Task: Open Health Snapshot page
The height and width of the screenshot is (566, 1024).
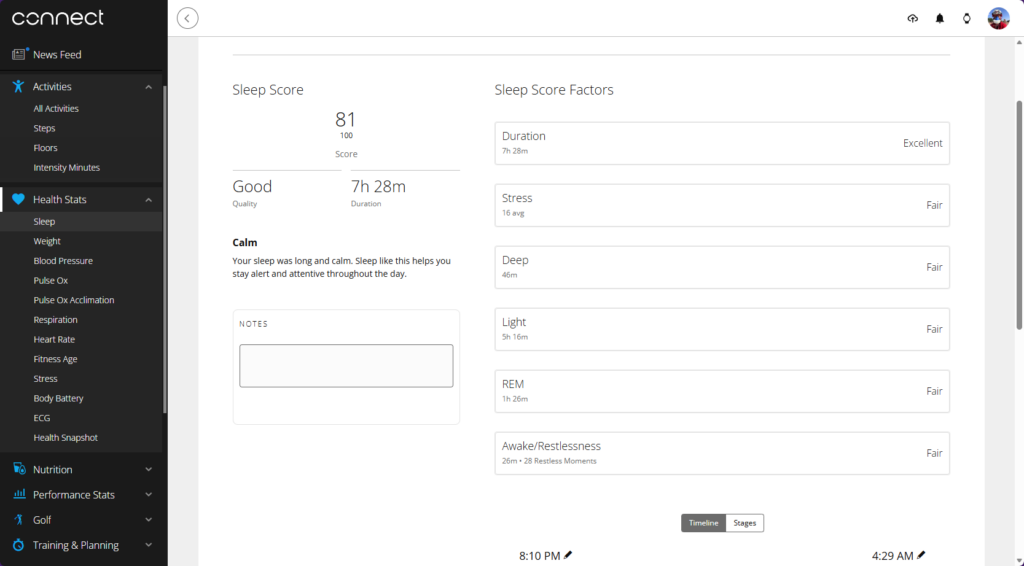Action: coord(65,437)
